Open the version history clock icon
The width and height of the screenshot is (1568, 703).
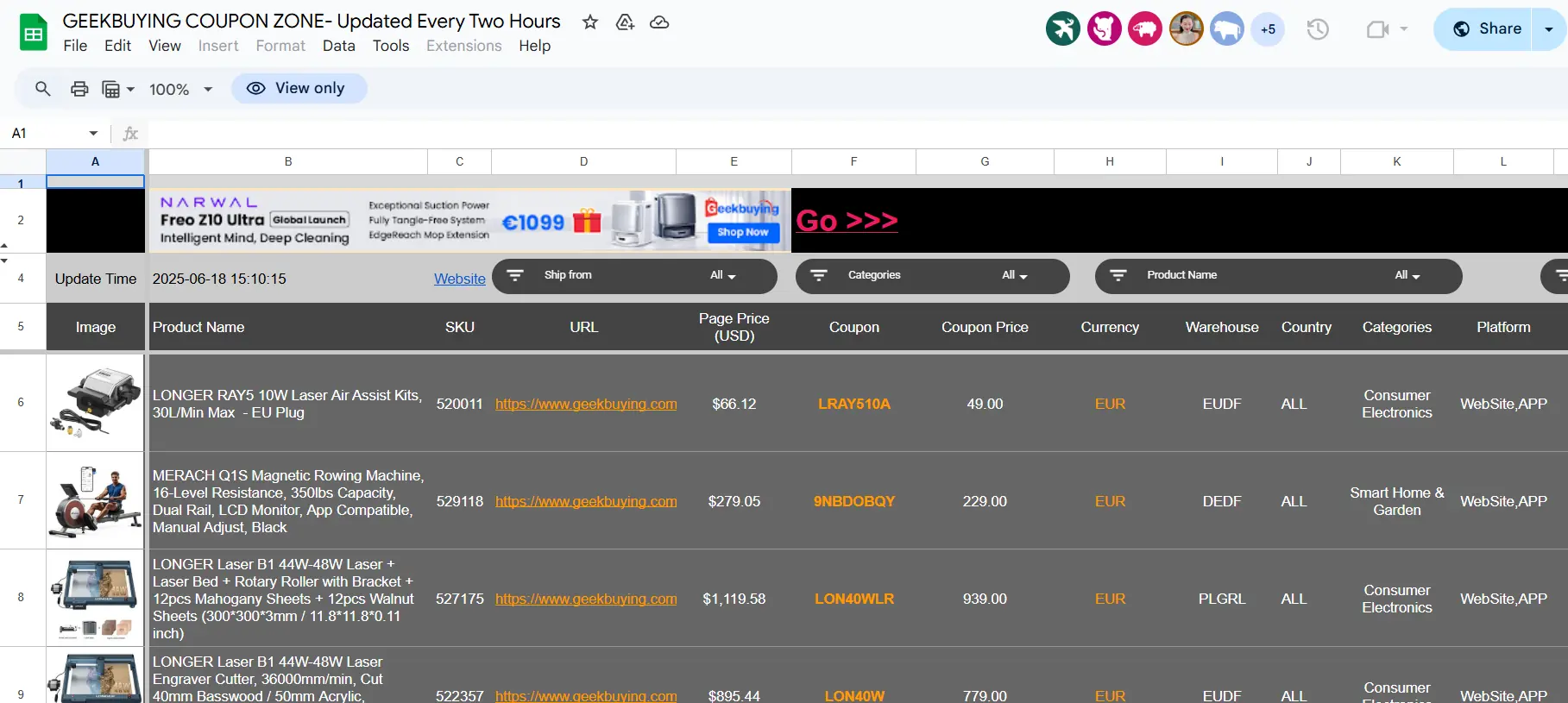tap(1318, 29)
